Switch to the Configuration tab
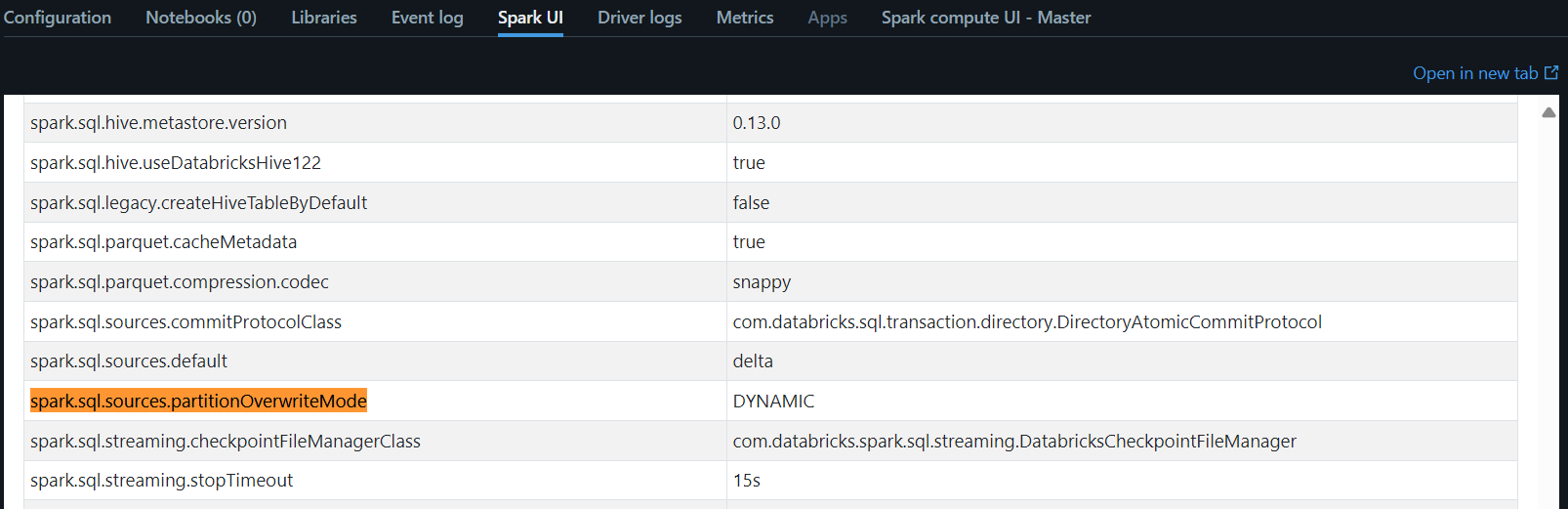This screenshot has width=1568, height=509. (58, 18)
